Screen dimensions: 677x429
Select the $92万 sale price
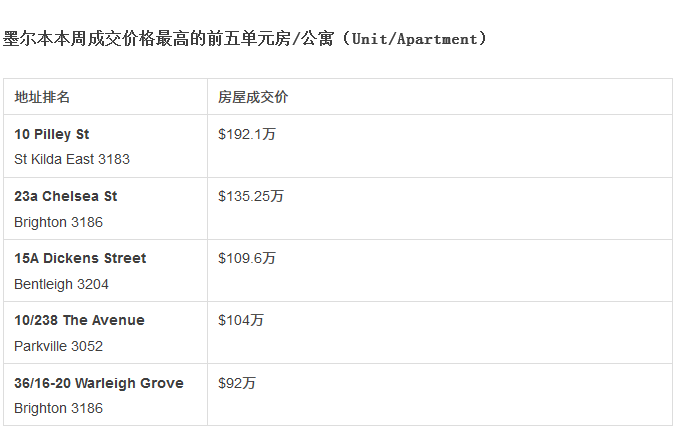click(237, 383)
